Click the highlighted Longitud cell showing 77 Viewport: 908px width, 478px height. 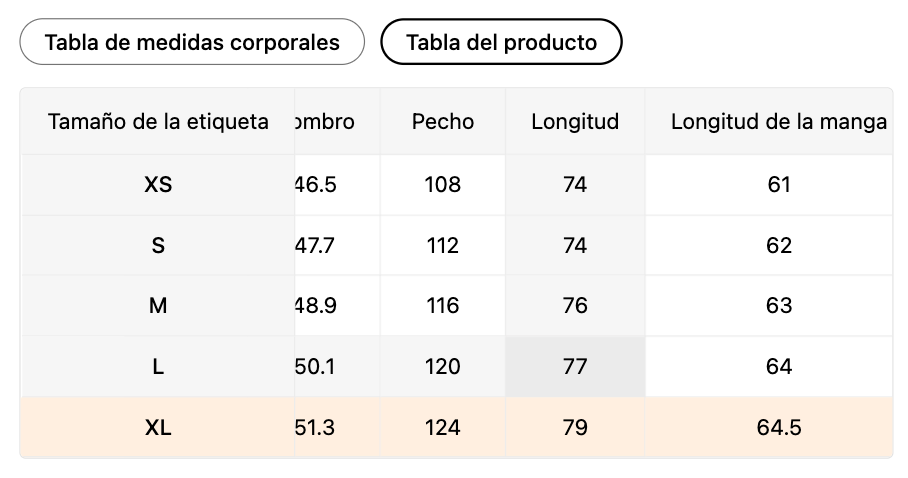point(575,367)
